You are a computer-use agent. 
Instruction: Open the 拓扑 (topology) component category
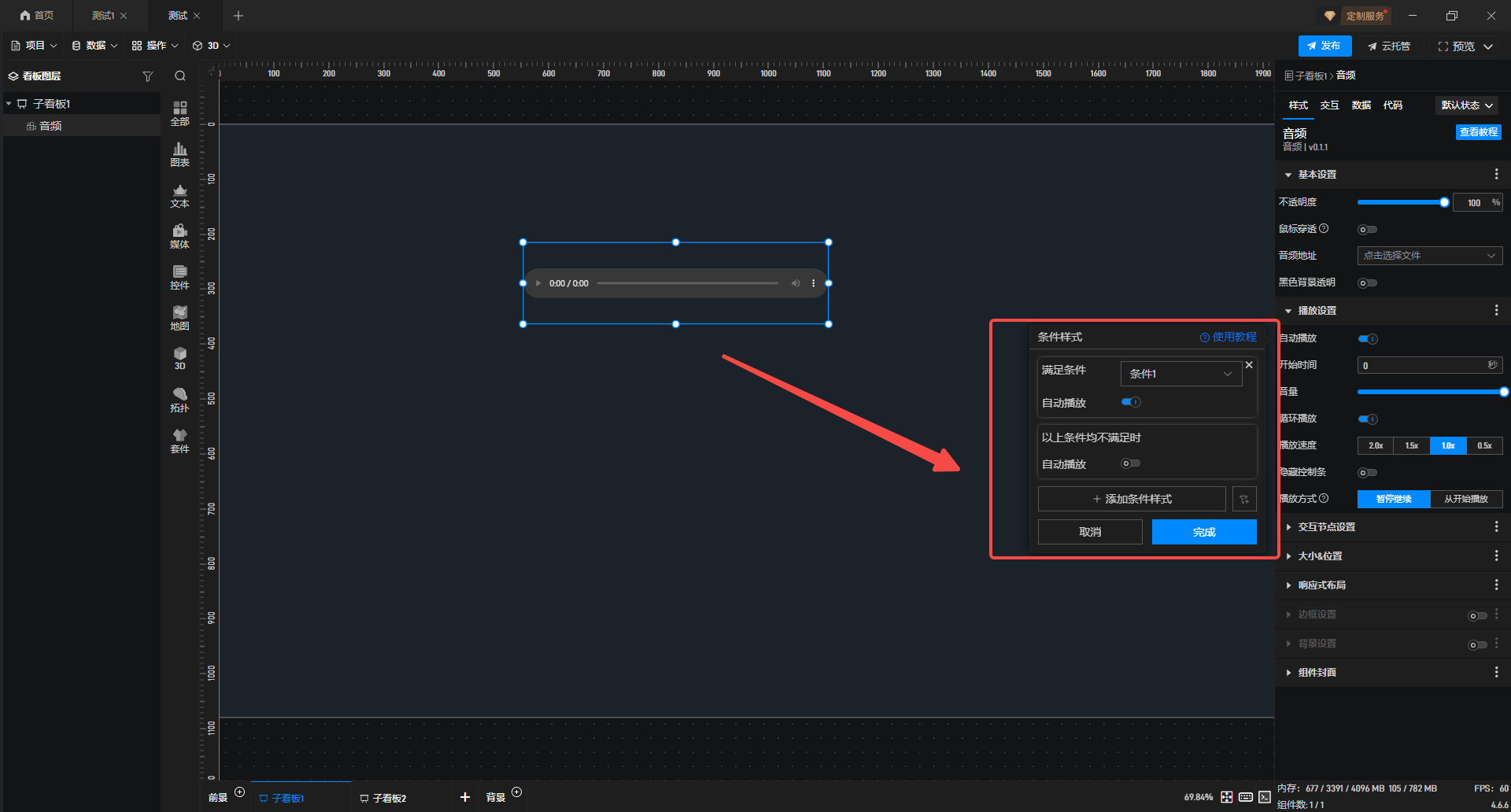[x=179, y=400]
